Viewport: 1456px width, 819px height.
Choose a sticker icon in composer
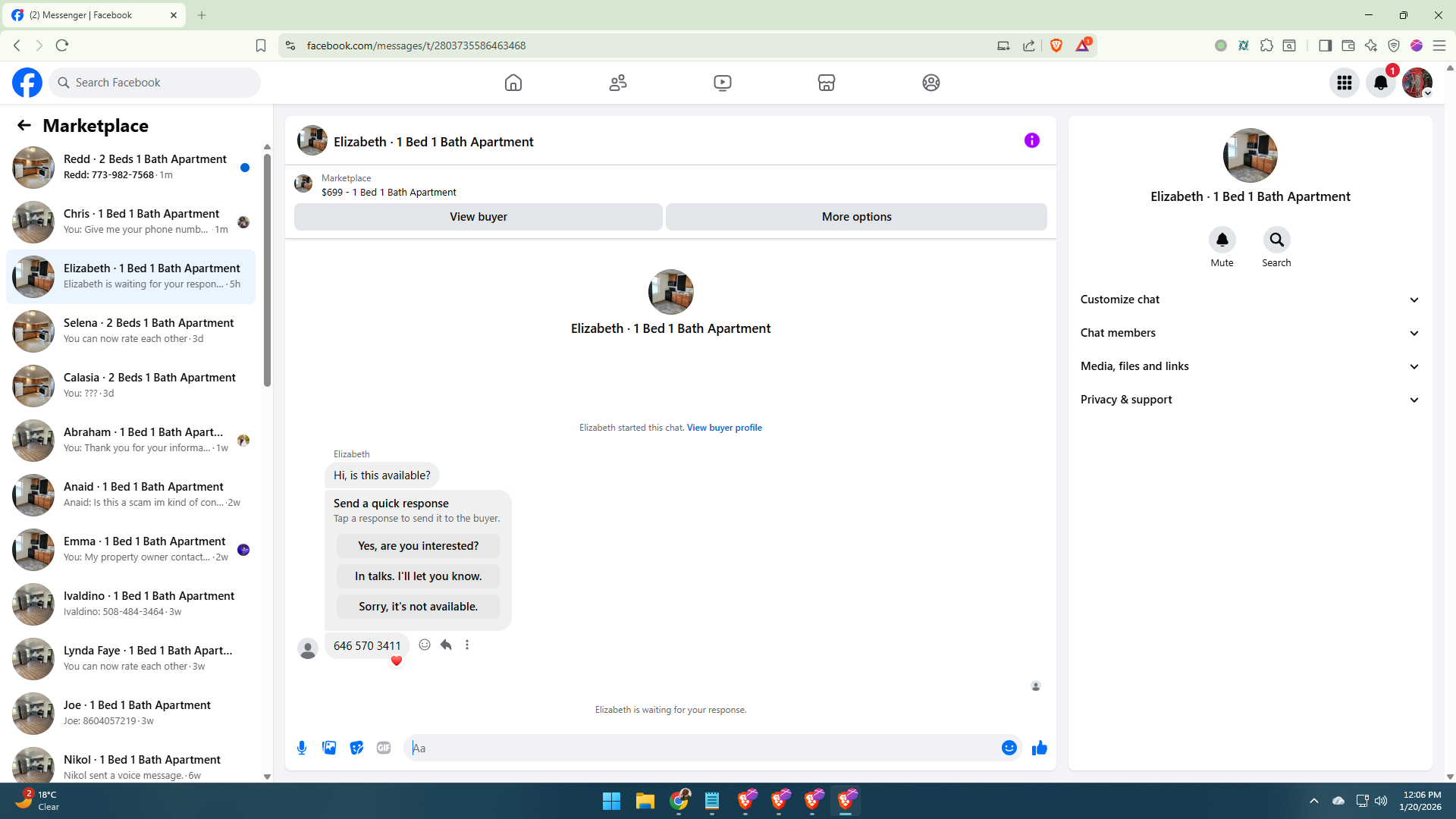click(356, 748)
